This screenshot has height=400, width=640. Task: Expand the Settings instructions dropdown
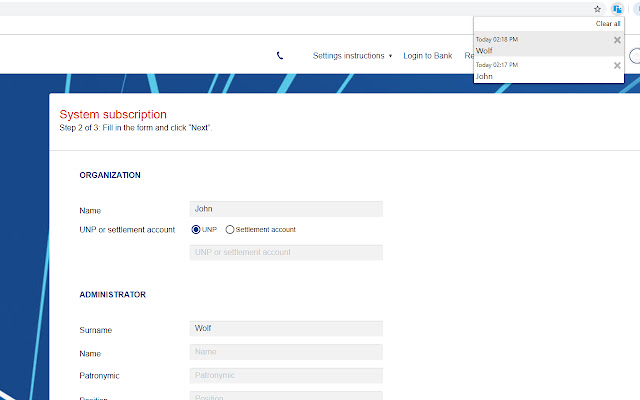[x=352, y=56]
